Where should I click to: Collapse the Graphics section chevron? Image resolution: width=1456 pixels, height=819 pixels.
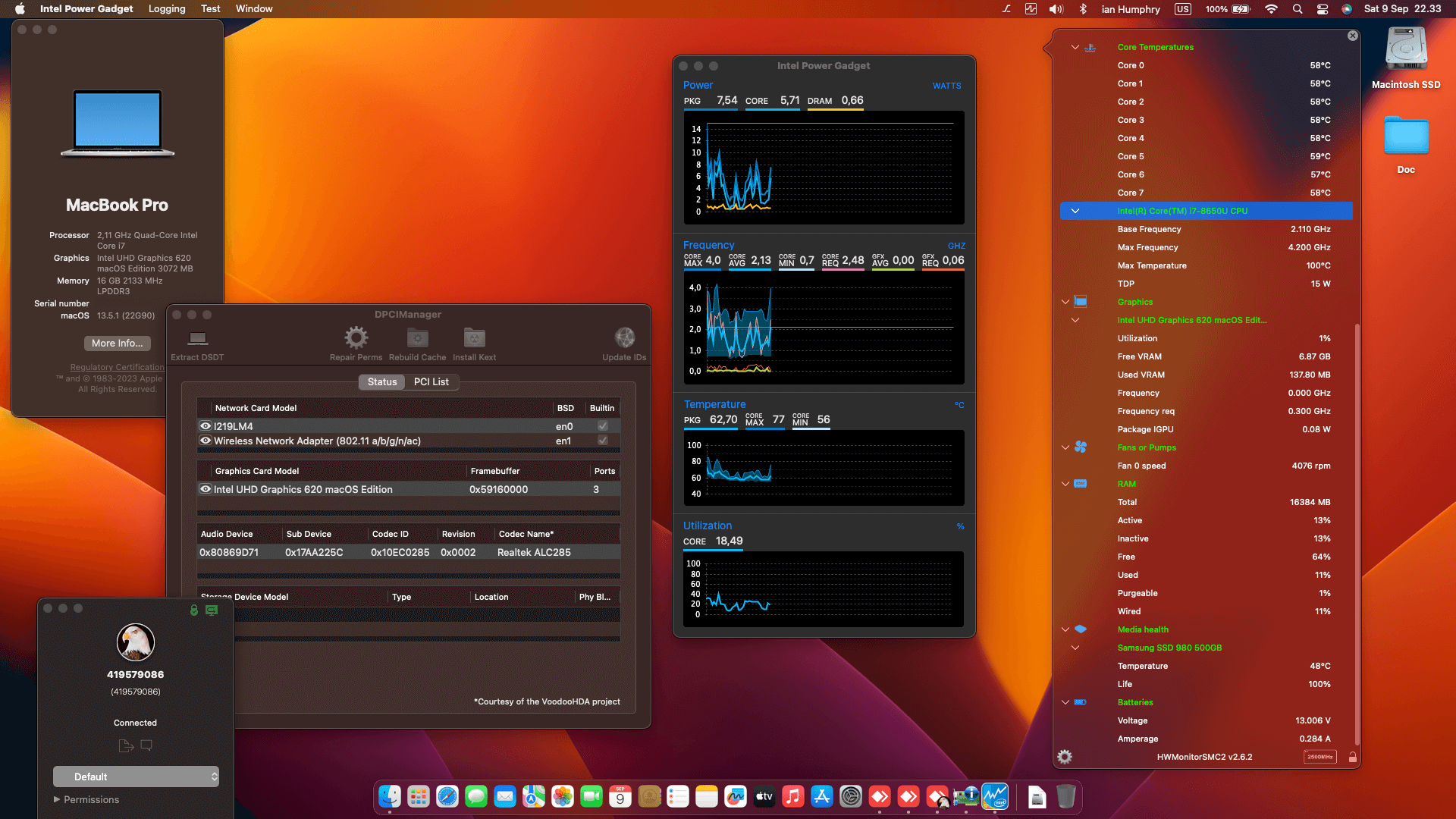tap(1065, 302)
